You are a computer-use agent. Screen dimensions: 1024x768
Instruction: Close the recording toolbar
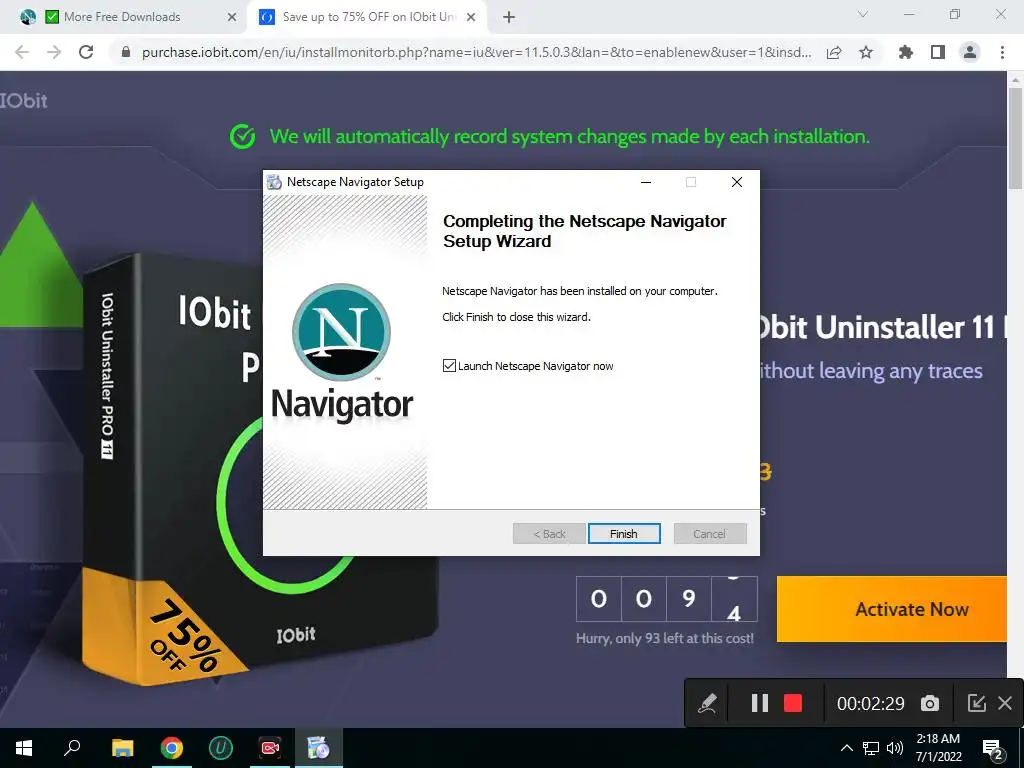point(1005,703)
